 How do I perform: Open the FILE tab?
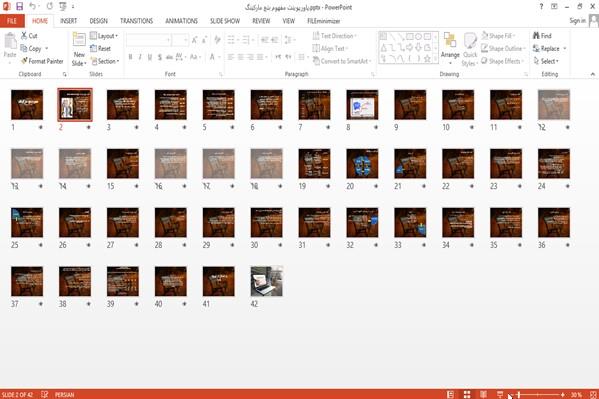click(12, 21)
